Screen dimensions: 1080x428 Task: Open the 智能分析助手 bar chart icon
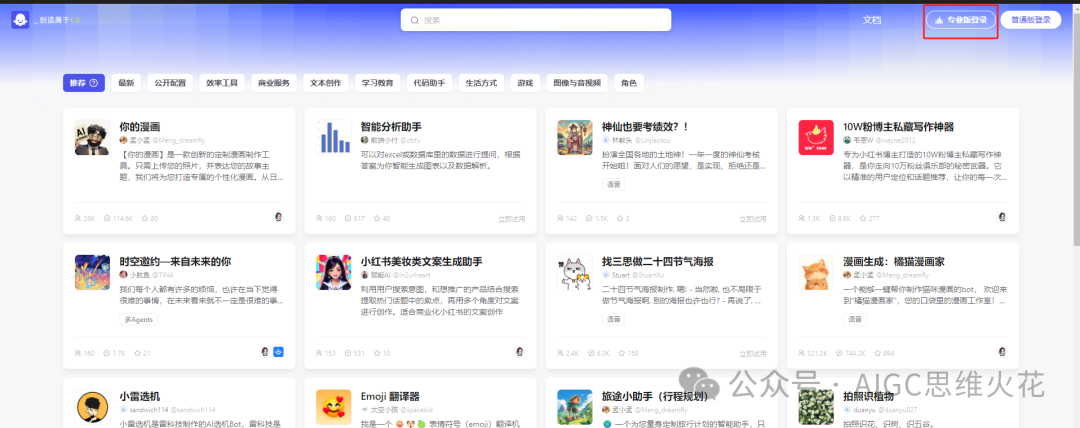(x=333, y=137)
